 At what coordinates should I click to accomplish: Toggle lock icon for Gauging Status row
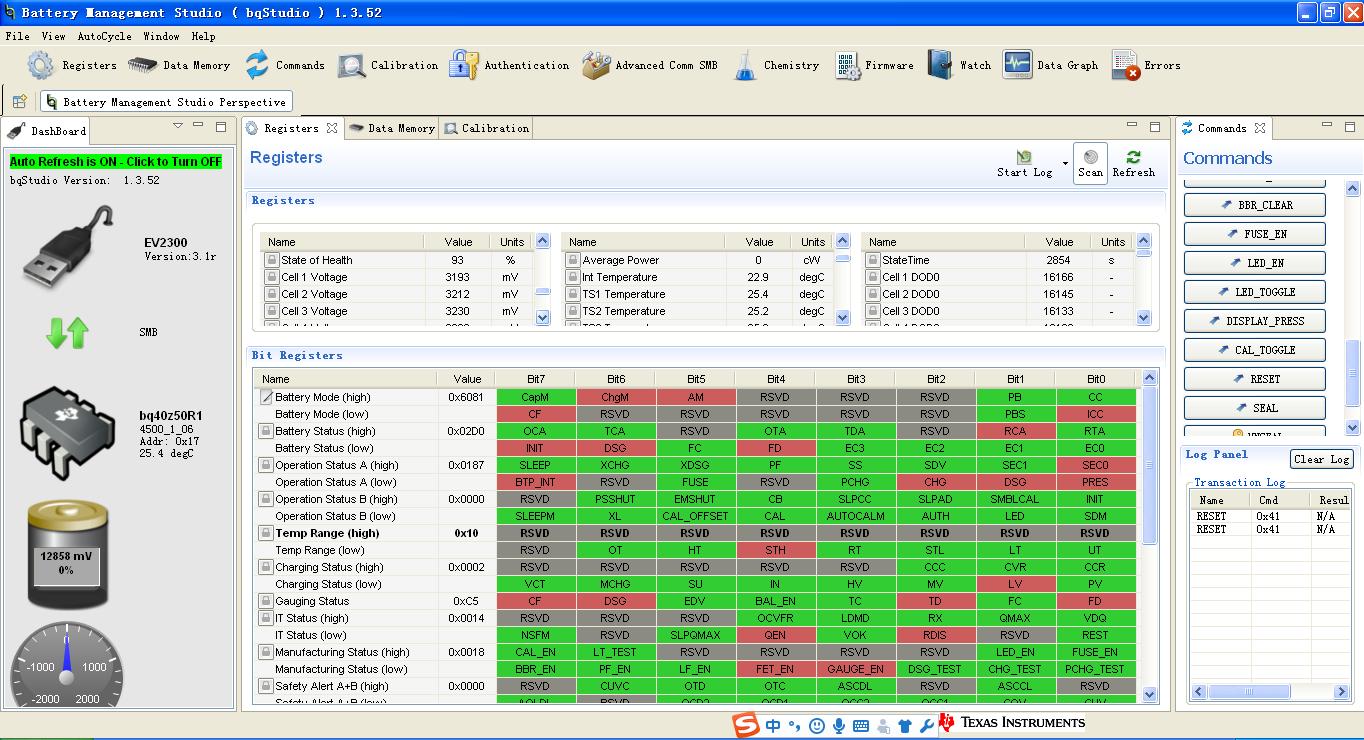(x=266, y=601)
